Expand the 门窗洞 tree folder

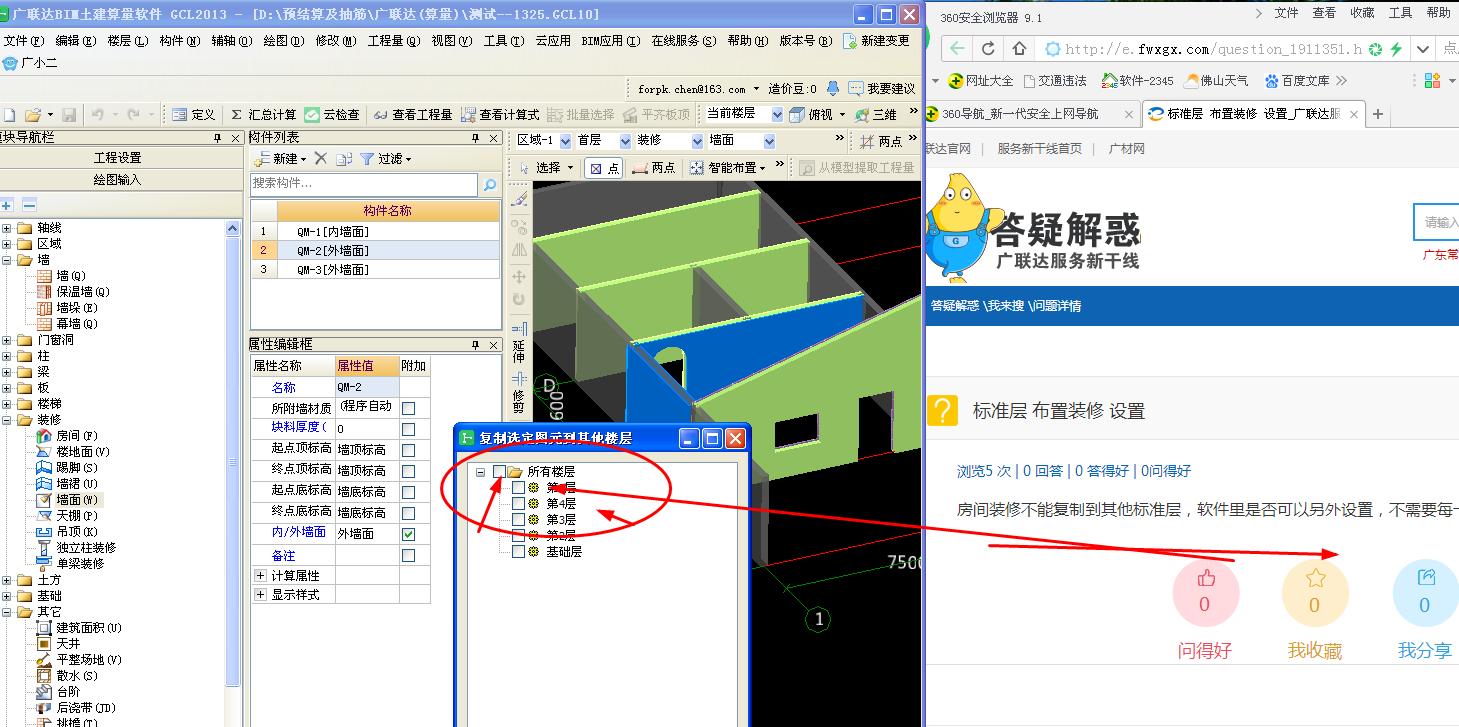point(7,340)
